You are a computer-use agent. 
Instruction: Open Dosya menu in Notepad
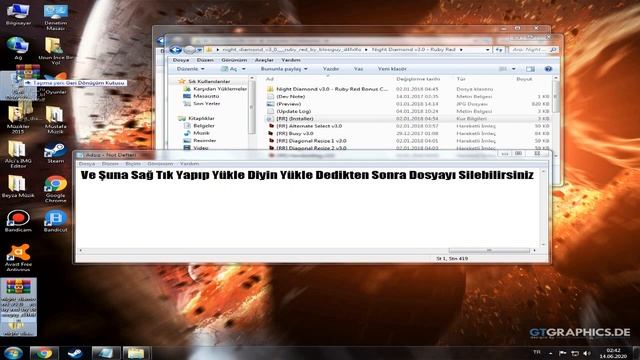pos(87,164)
